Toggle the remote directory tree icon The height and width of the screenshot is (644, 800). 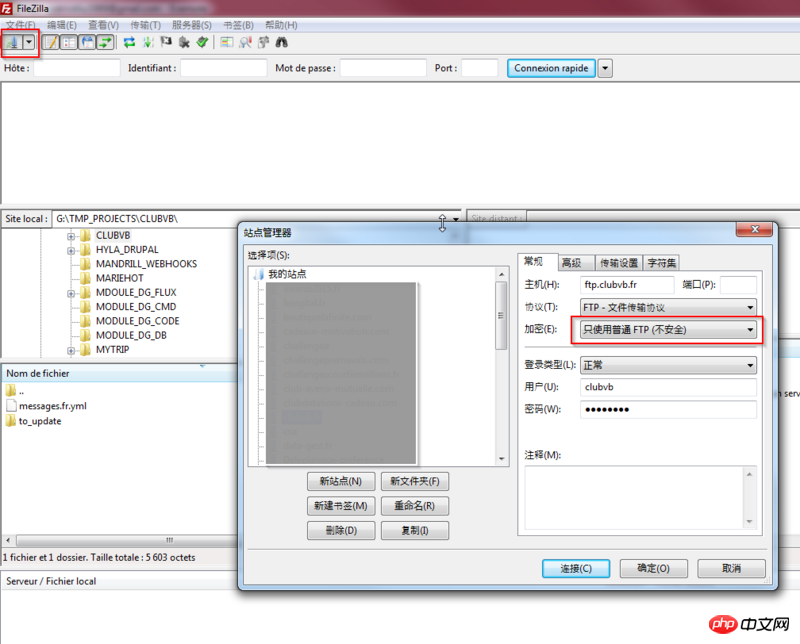[x=87, y=42]
